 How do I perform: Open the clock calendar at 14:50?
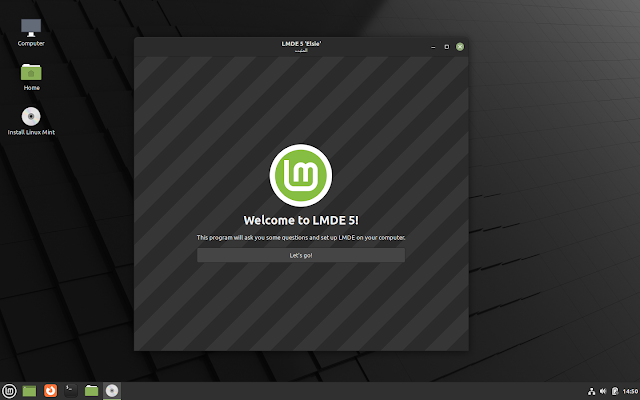pyautogui.click(x=630, y=391)
